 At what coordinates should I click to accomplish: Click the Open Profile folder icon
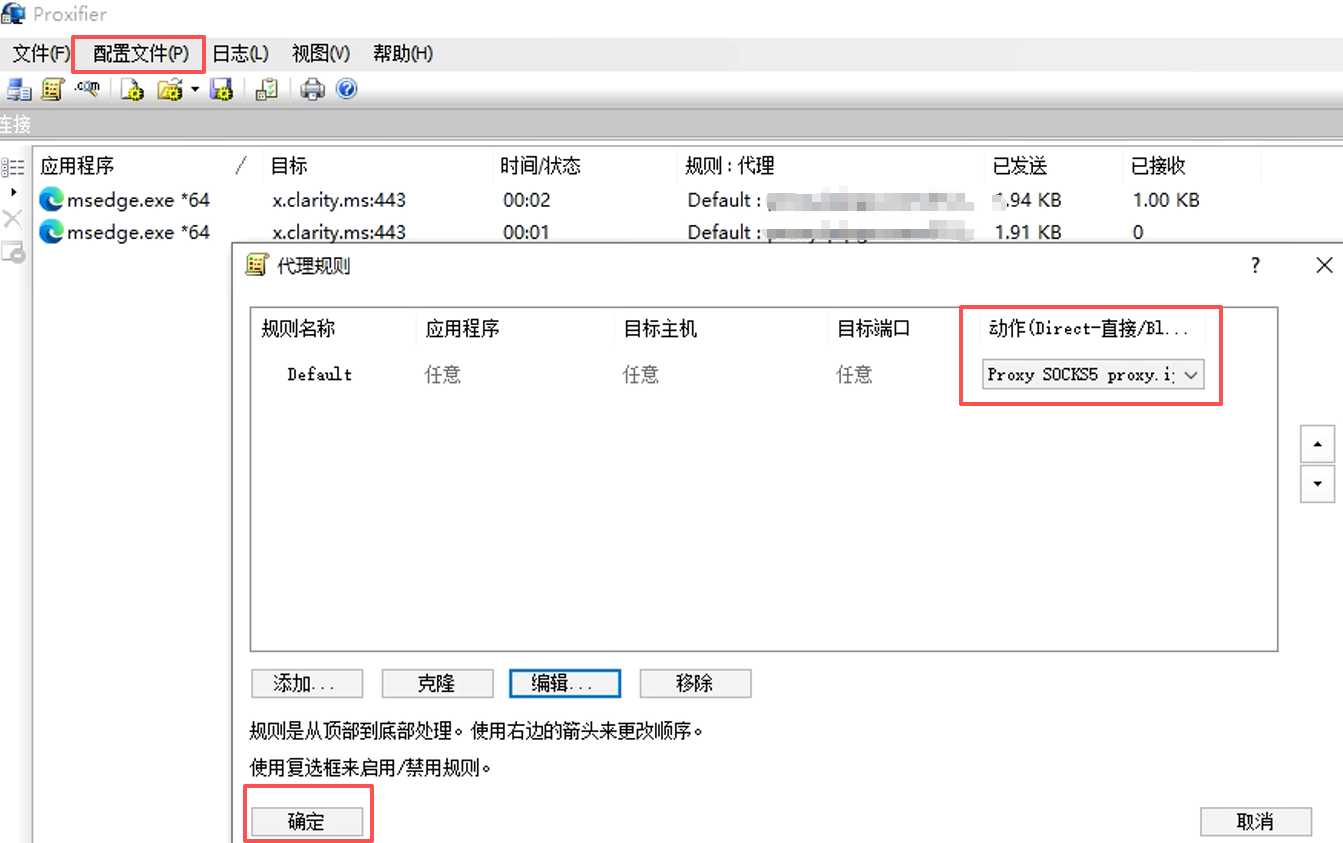pyautogui.click(x=170, y=90)
